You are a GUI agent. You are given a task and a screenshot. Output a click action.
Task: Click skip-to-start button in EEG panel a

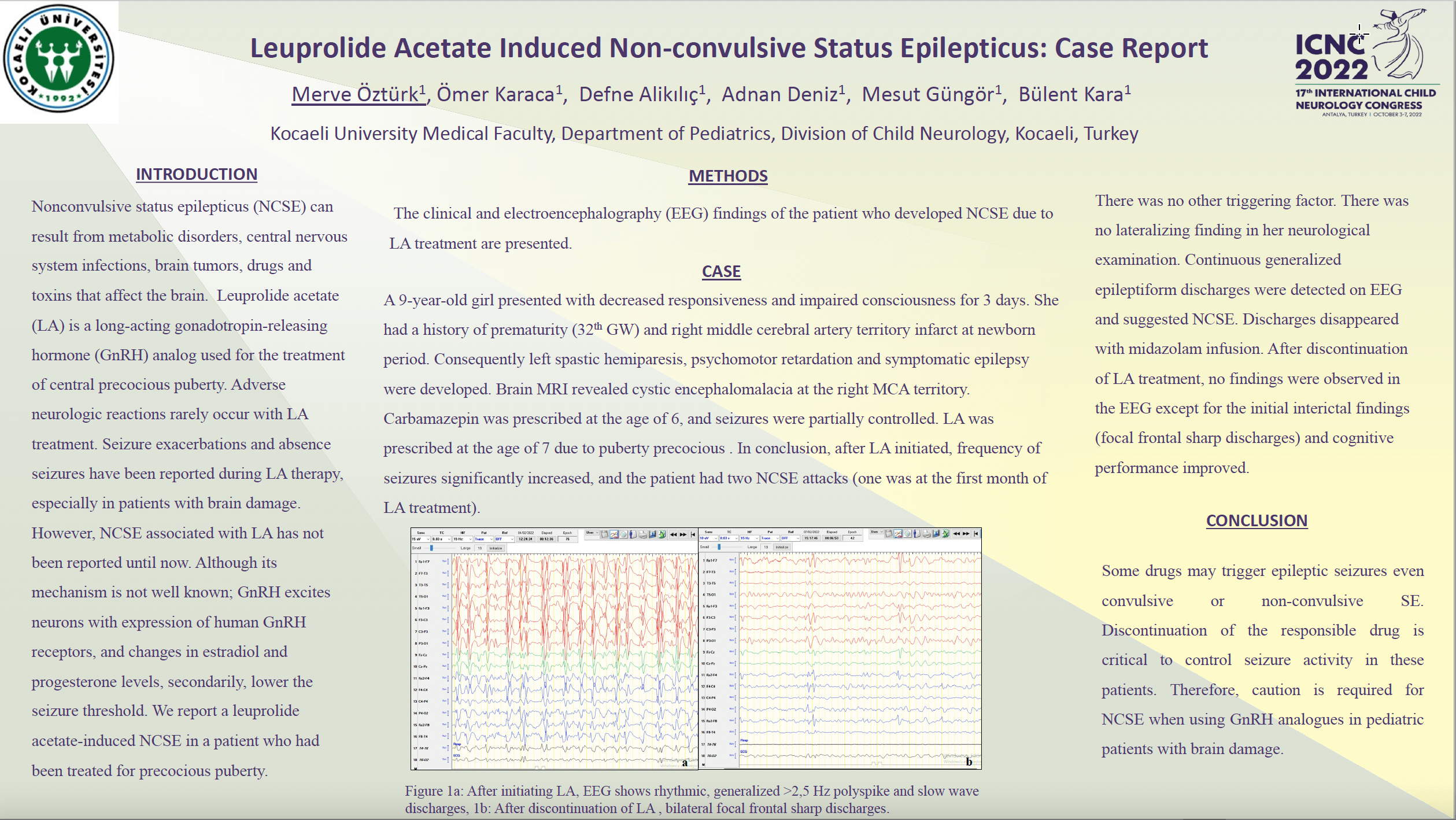[693, 534]
